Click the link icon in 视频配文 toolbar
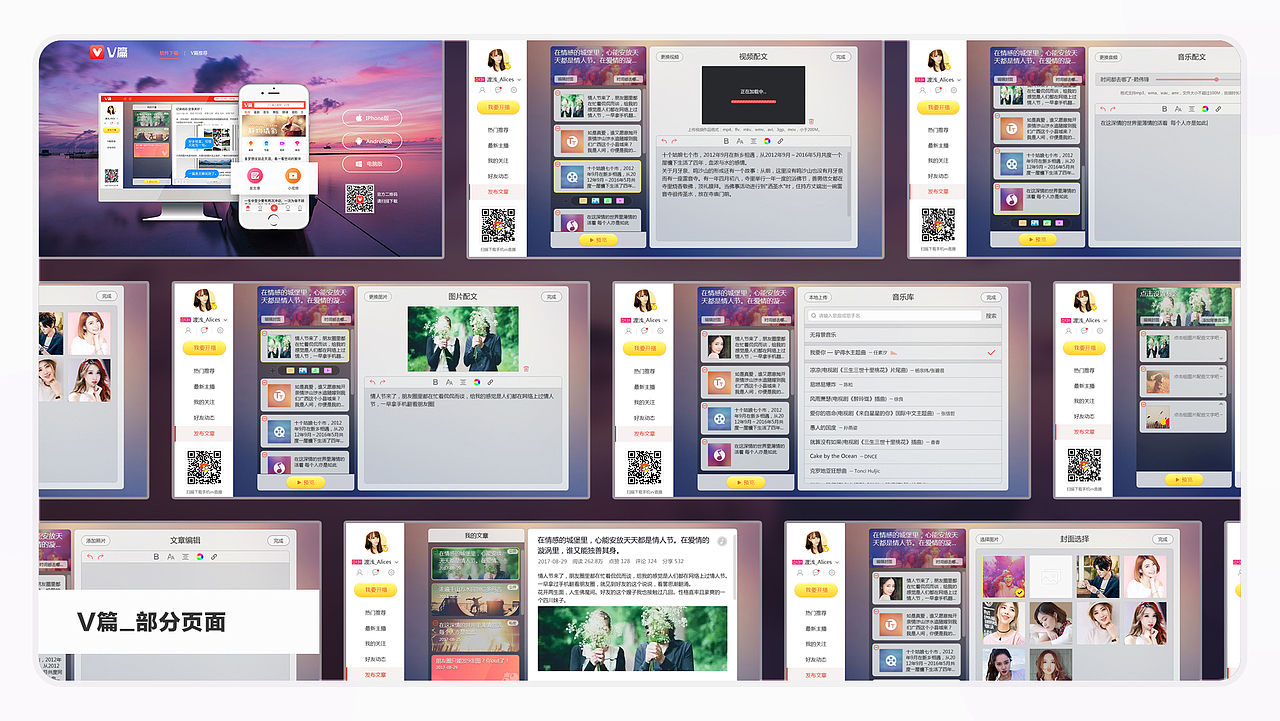The image size is (1280, 721). [x=780, y=141]
